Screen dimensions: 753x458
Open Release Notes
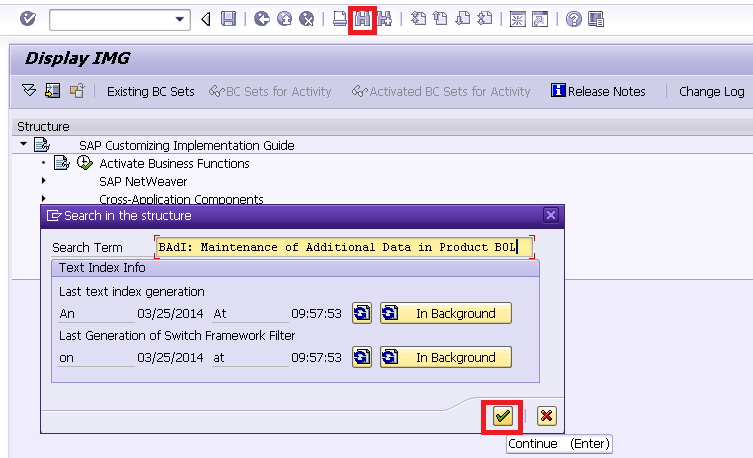(598, 91)
